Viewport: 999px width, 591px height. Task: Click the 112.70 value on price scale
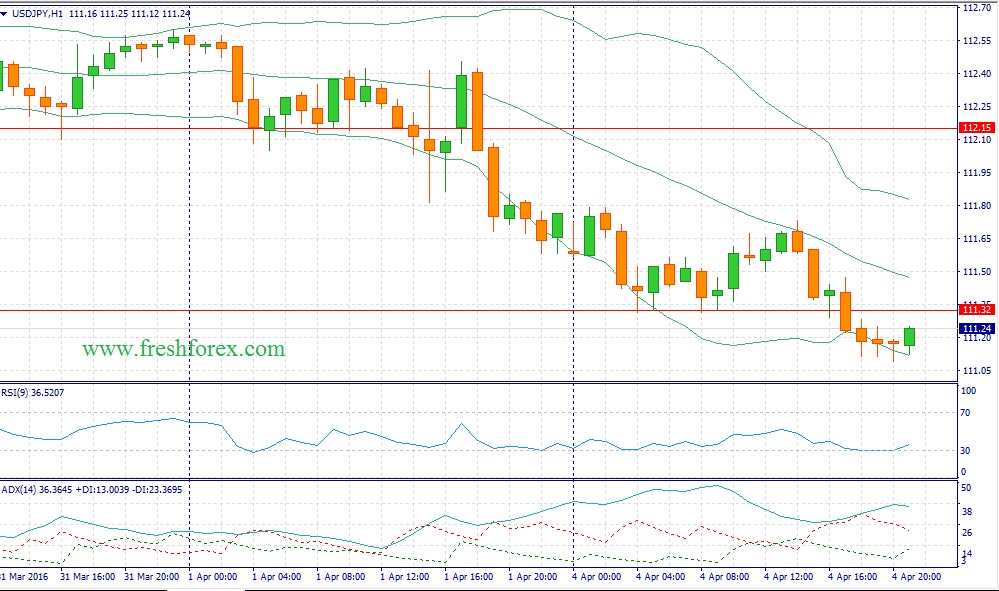(x=975, y=8)
